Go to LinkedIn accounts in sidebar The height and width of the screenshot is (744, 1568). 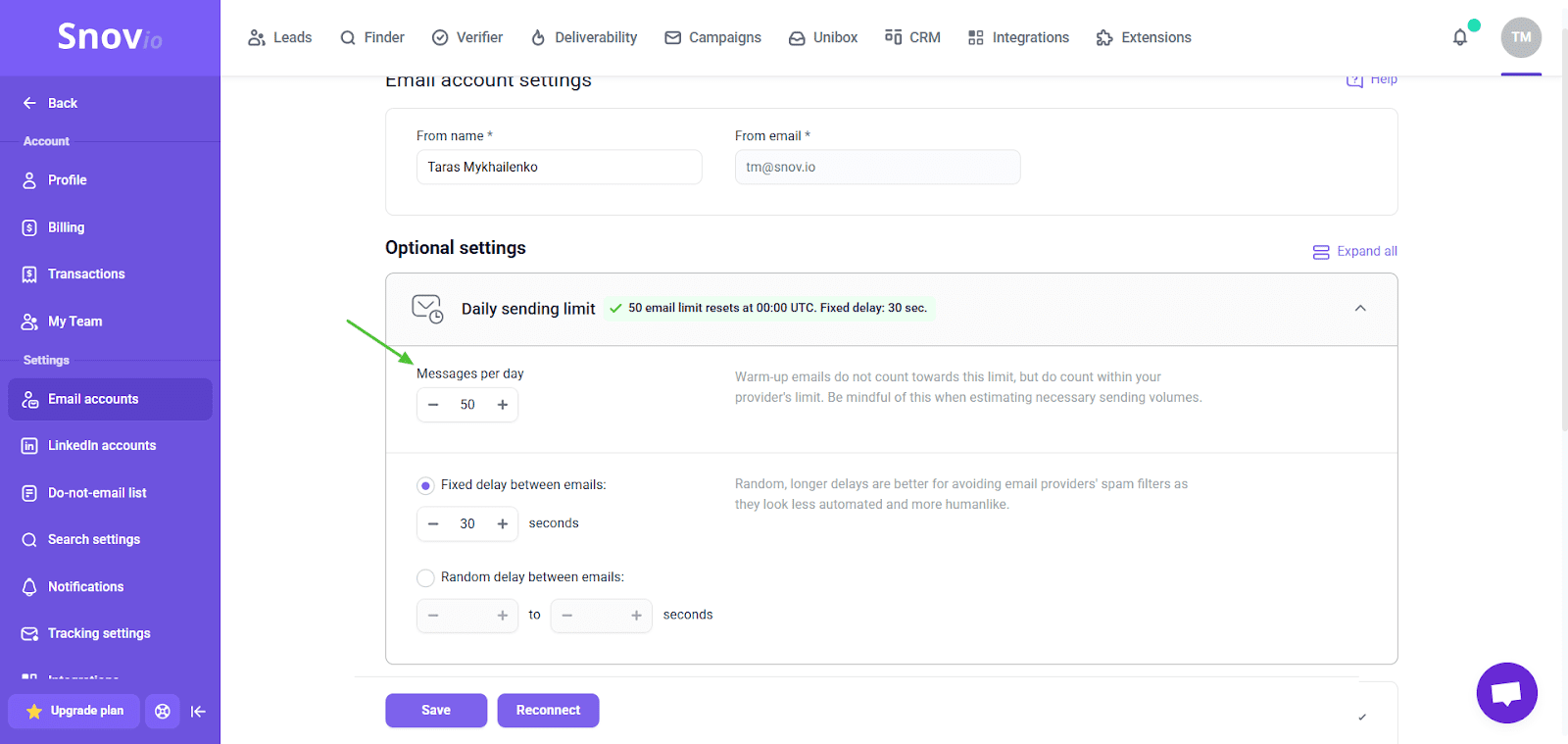click(102, 446)
